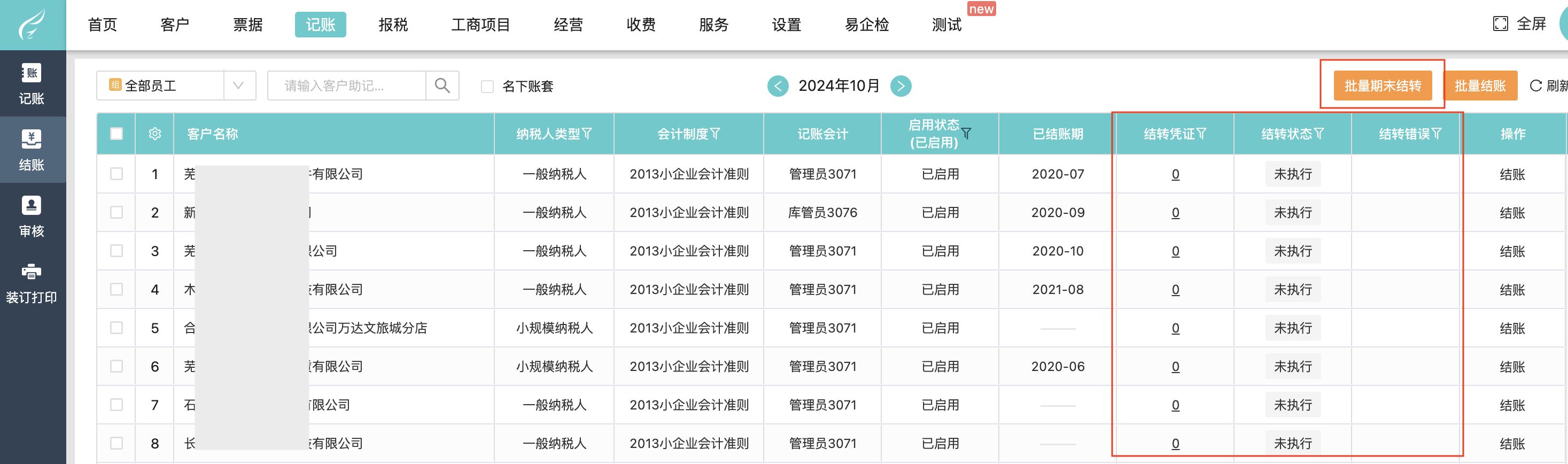Switch to the 报税 menu tab
This screenshot has width=1568, height=464.
pyautogui.click(x=393, y=25)
